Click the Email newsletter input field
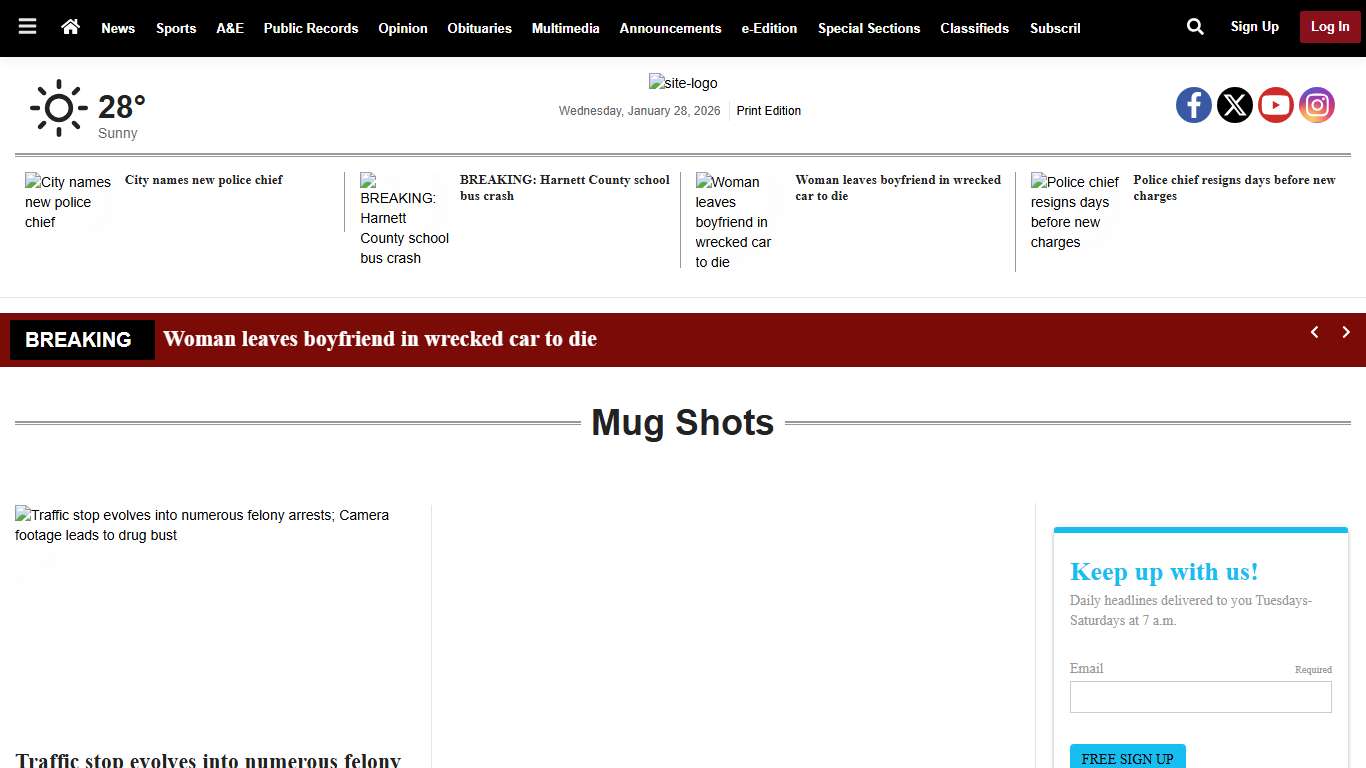 tap(1200, 697)
